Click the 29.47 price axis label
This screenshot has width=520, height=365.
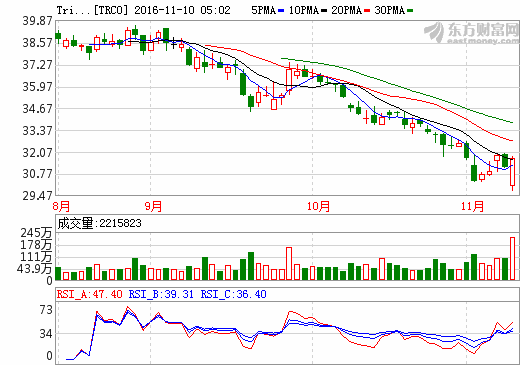[x=37, y=196]
